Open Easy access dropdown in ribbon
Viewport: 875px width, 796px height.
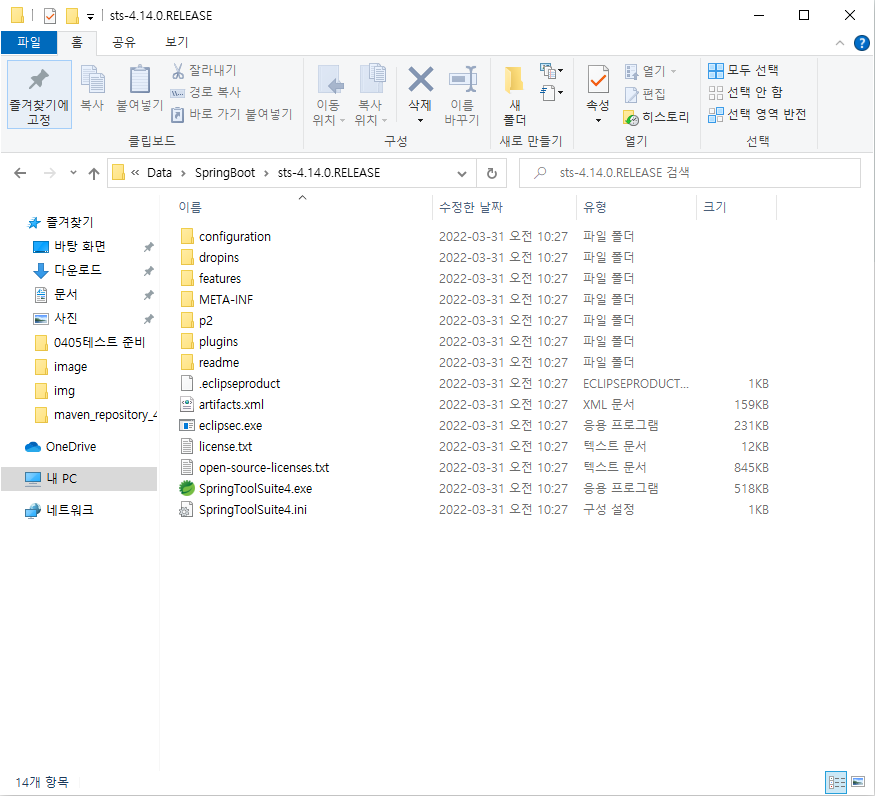click(x=551, y=93)
